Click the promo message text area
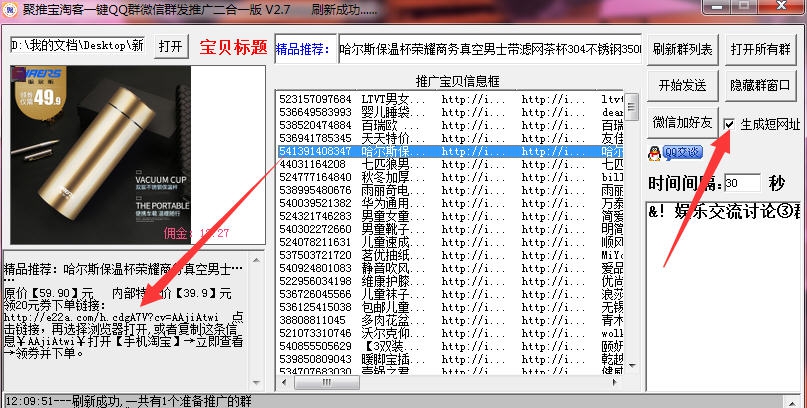Viewport: 807px width, 408px height. 124,320
